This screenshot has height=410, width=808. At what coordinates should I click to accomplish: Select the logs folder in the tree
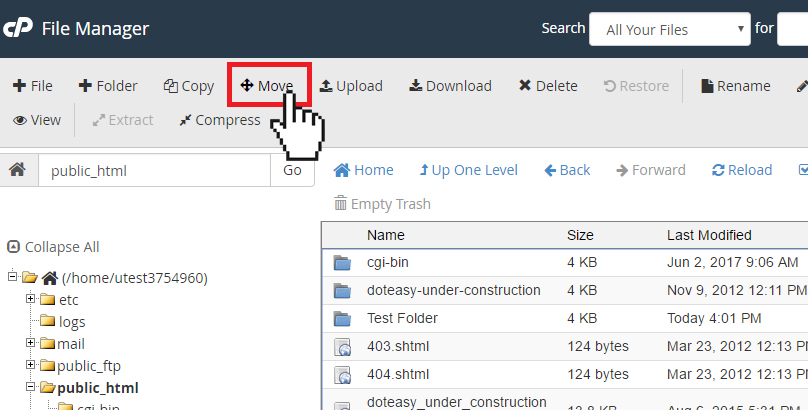click(72, 322)
